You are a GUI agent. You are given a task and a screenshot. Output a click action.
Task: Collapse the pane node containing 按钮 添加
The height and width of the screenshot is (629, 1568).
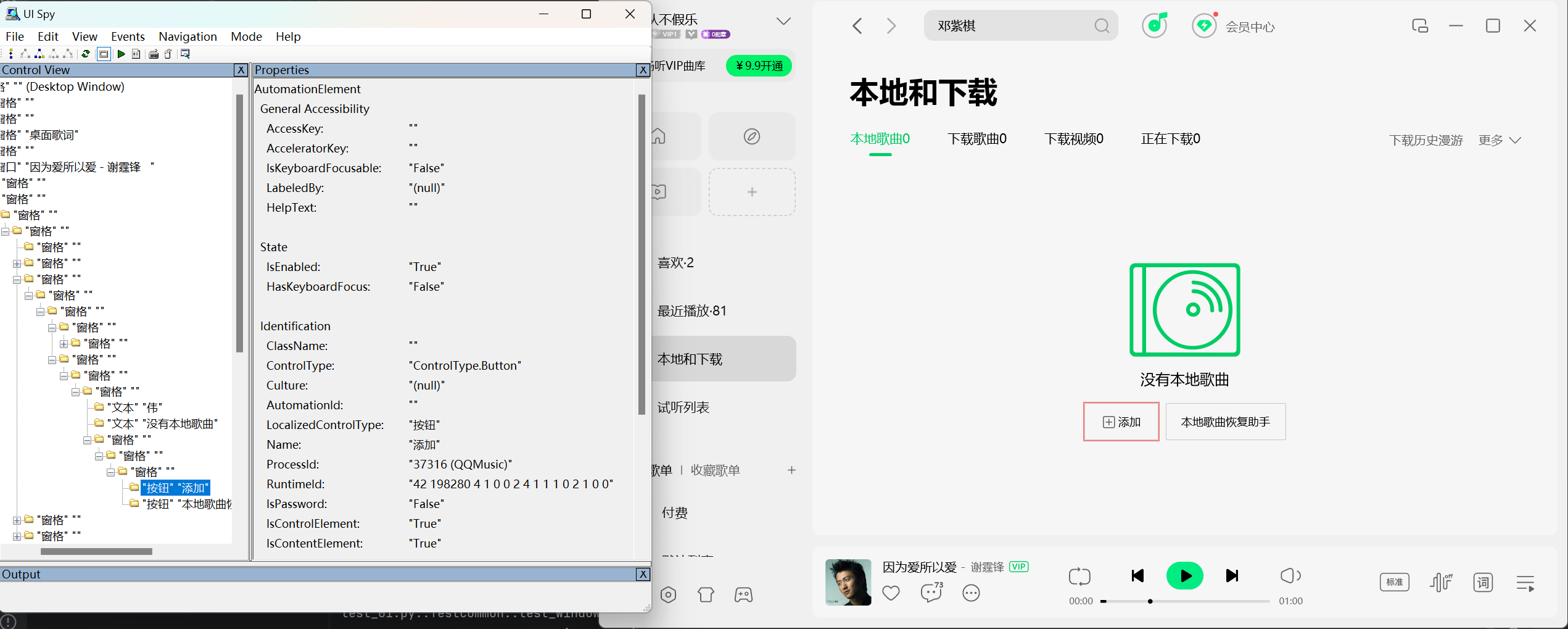pos(111,472)
